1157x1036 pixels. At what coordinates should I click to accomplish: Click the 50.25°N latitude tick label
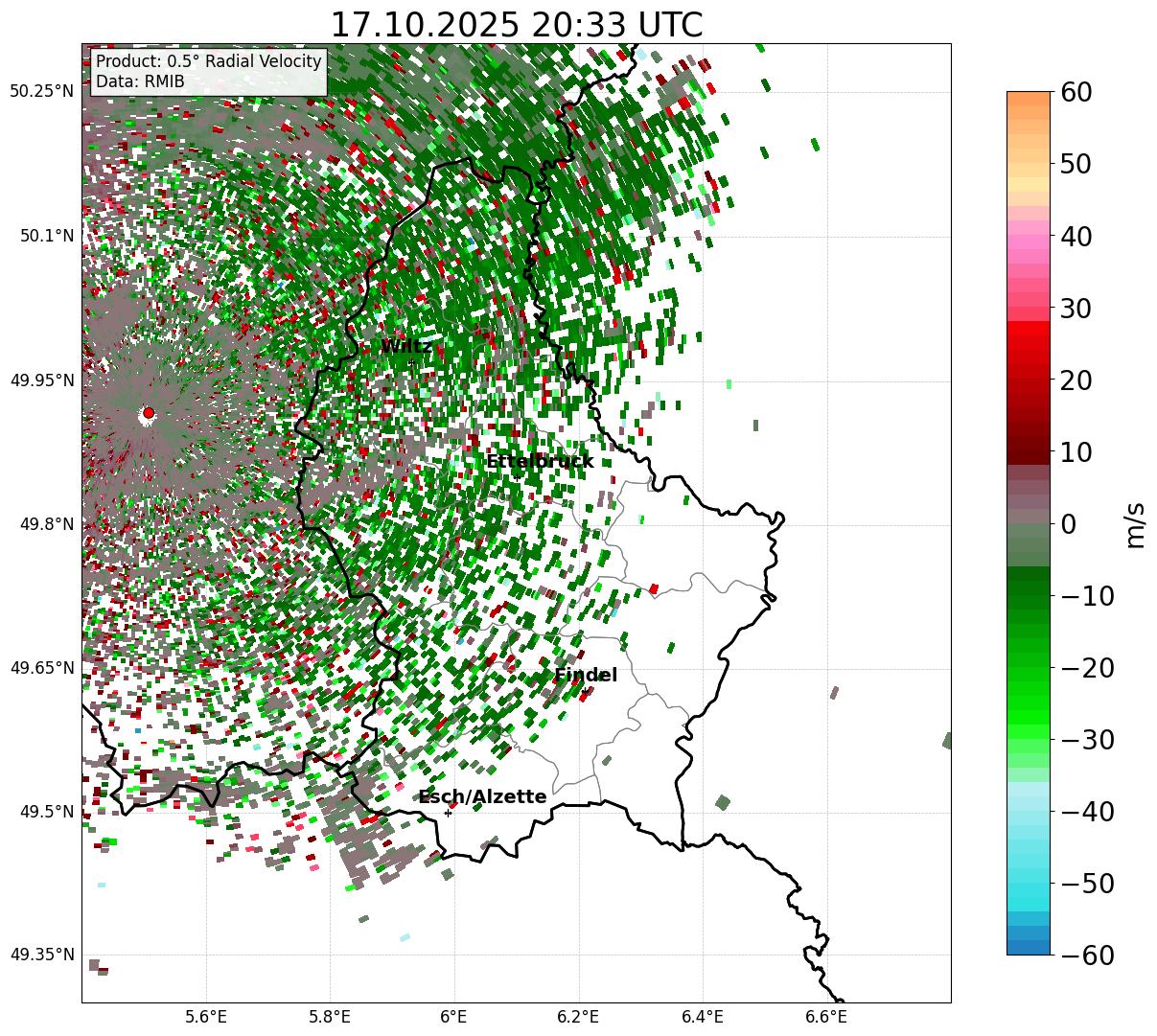click(41, 92)
